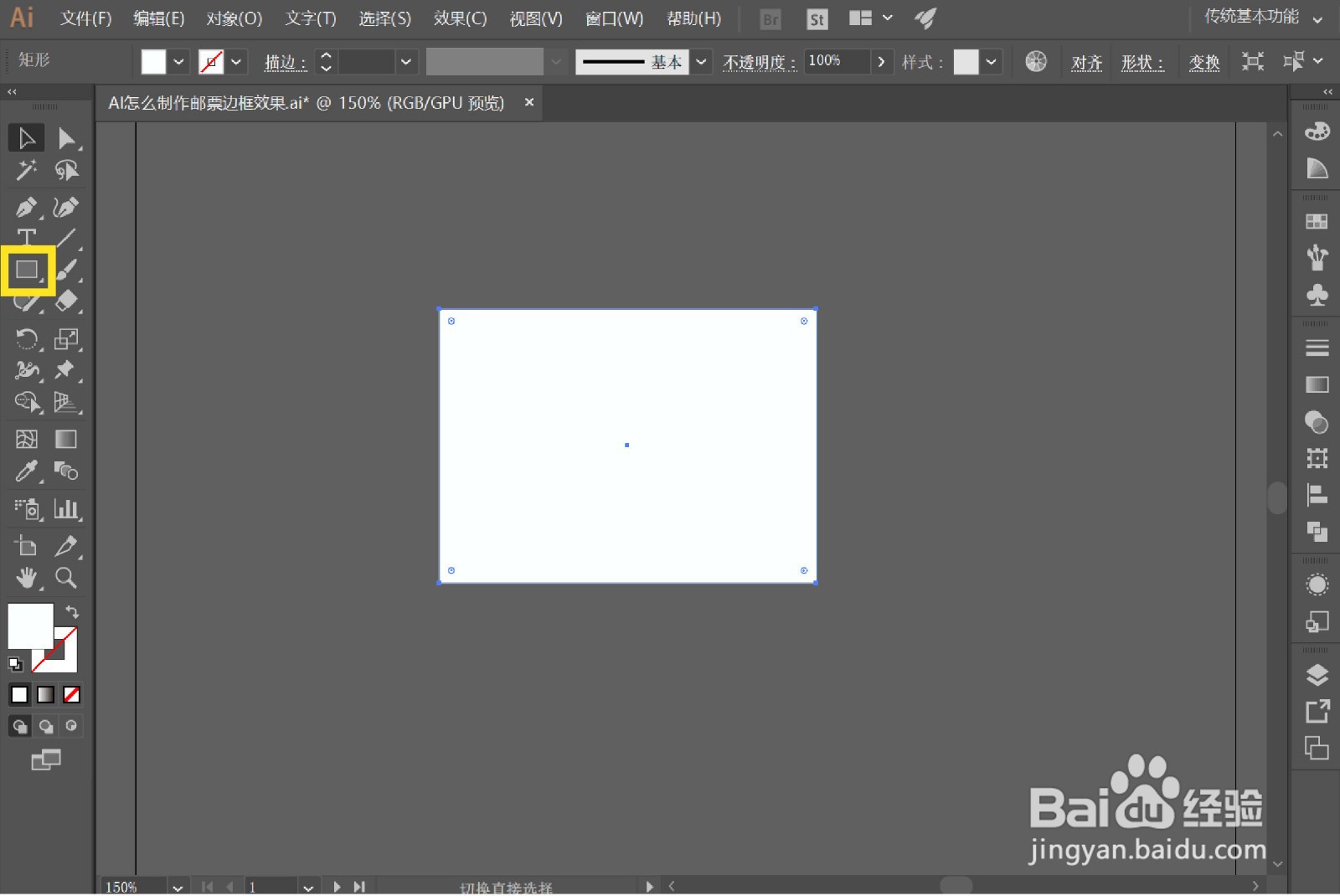Viewport: 1340px width, 896px height.
Task: Select the Hand tool
Action: (27, 578)
